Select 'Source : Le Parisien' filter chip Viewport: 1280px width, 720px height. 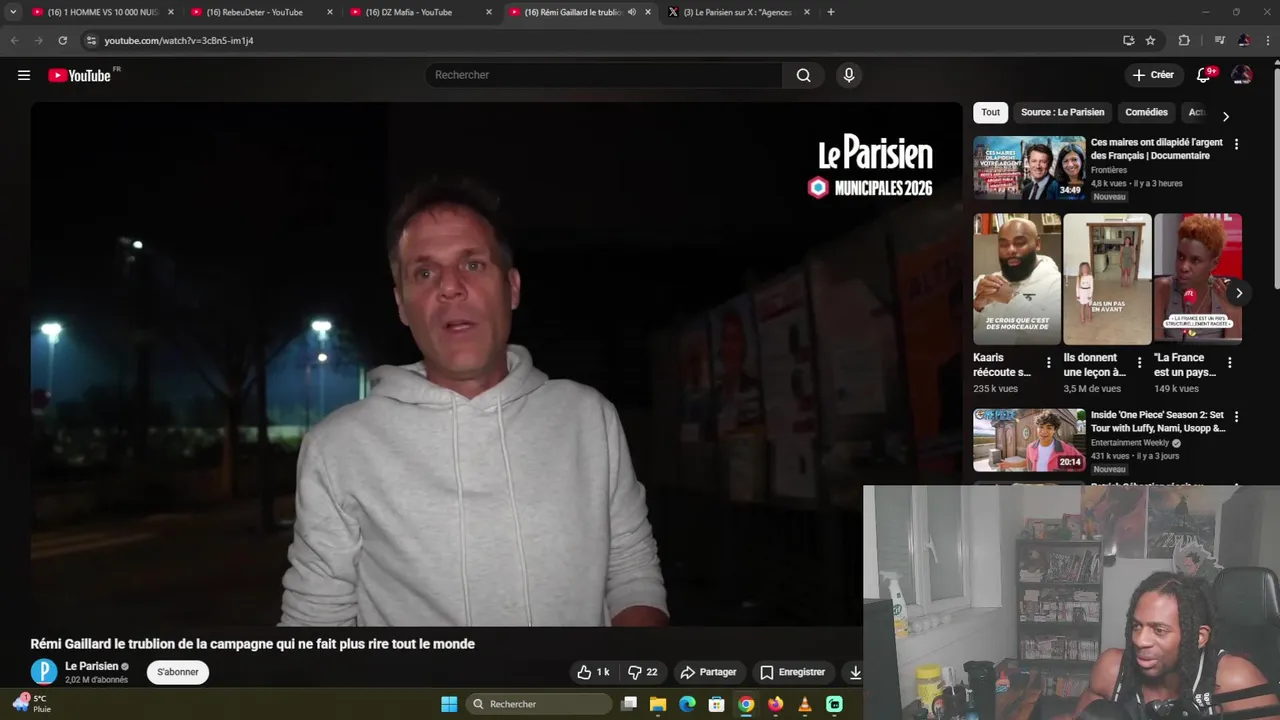click(x=1062, y=112)
